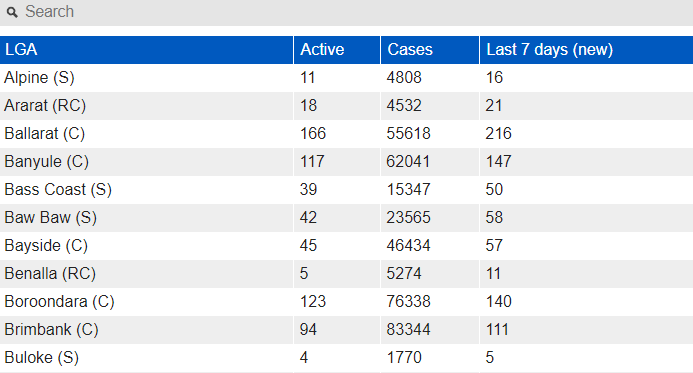Click Boroondara cases value 76338

pos(408,301)
